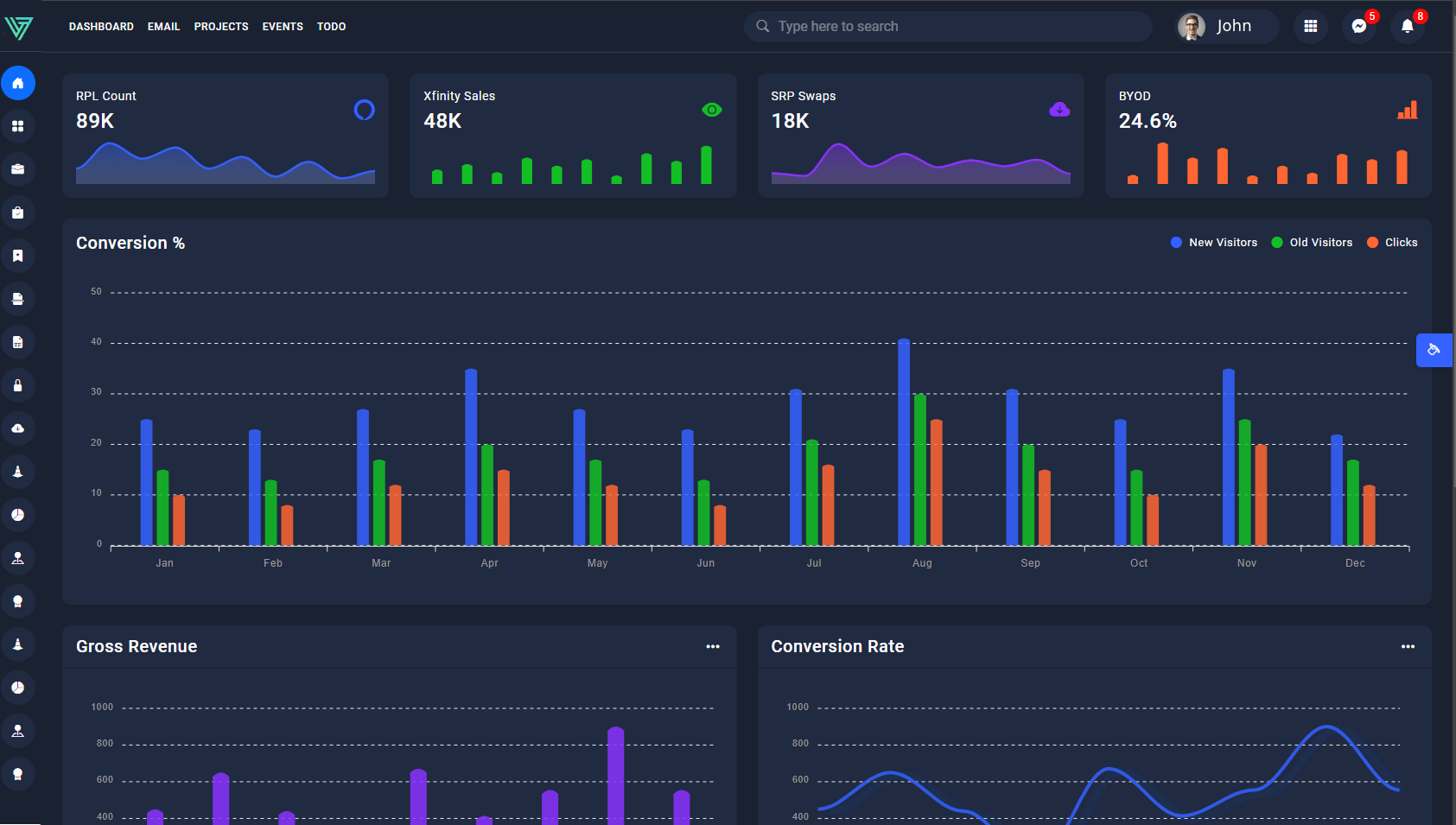Click the padlock icon in the sidebar
This screenshot has width=1456, height=825.
click(18, 385)
